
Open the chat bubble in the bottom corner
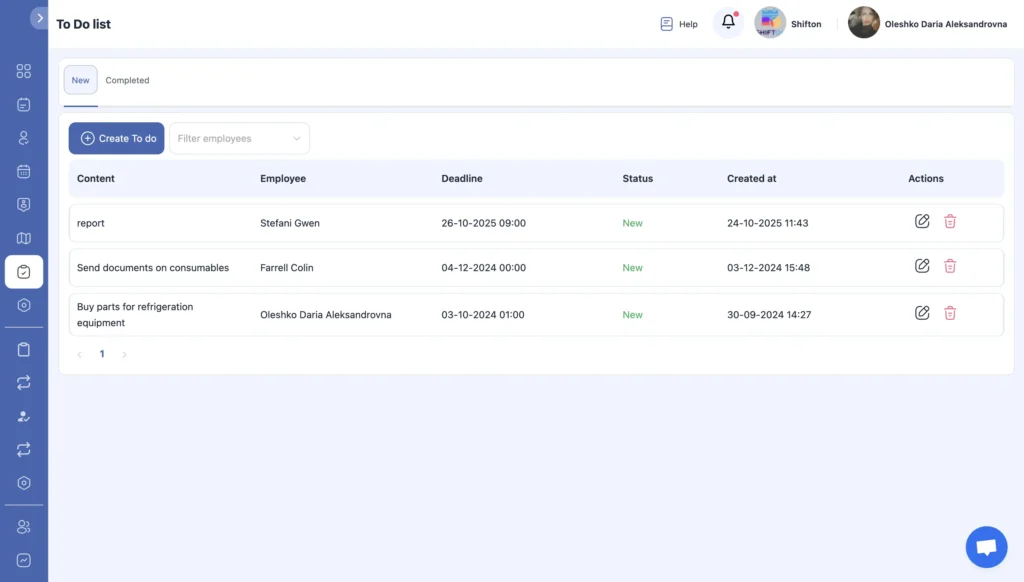[986, 546]
